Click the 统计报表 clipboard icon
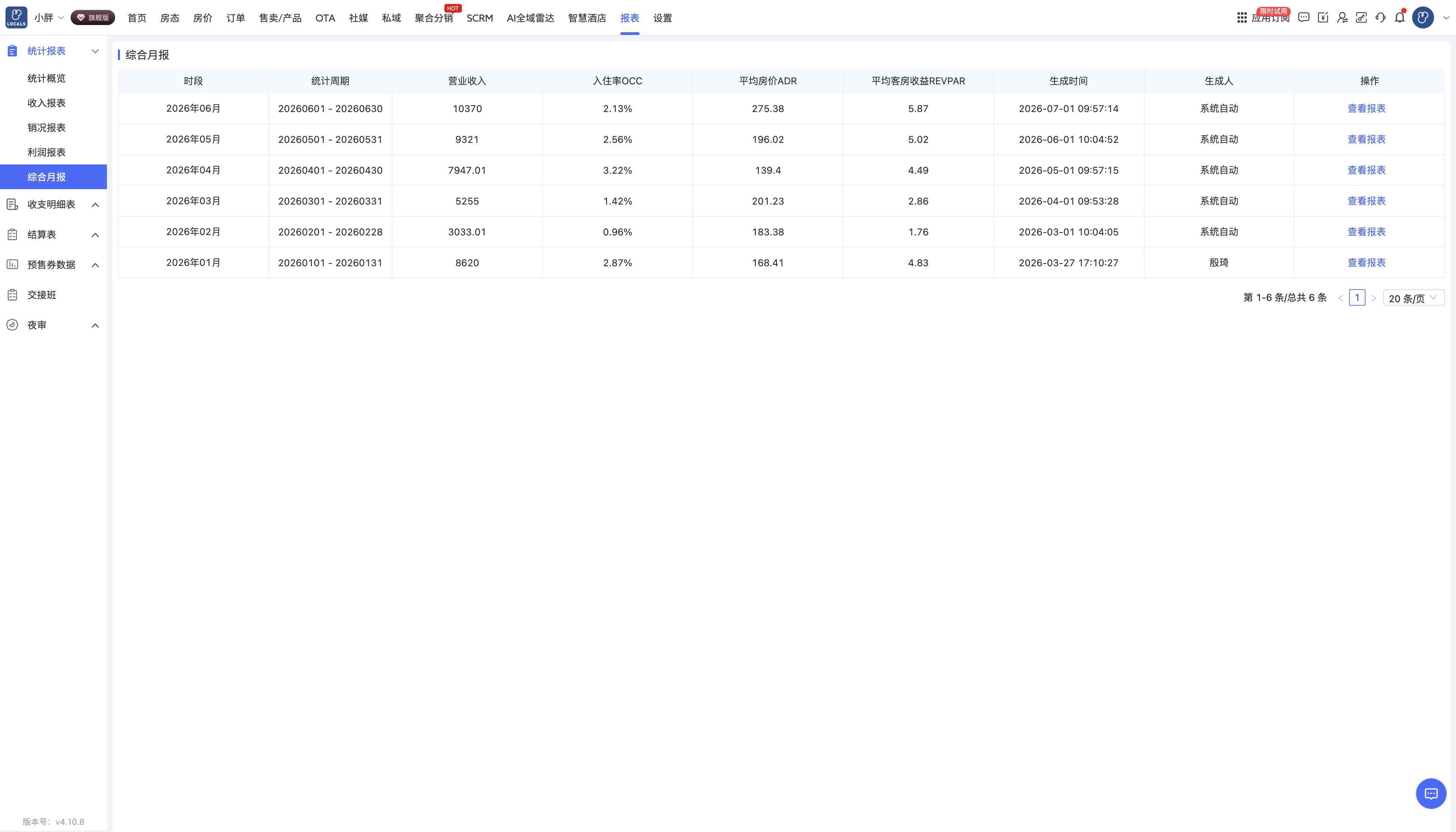 (x=12, y=51)
